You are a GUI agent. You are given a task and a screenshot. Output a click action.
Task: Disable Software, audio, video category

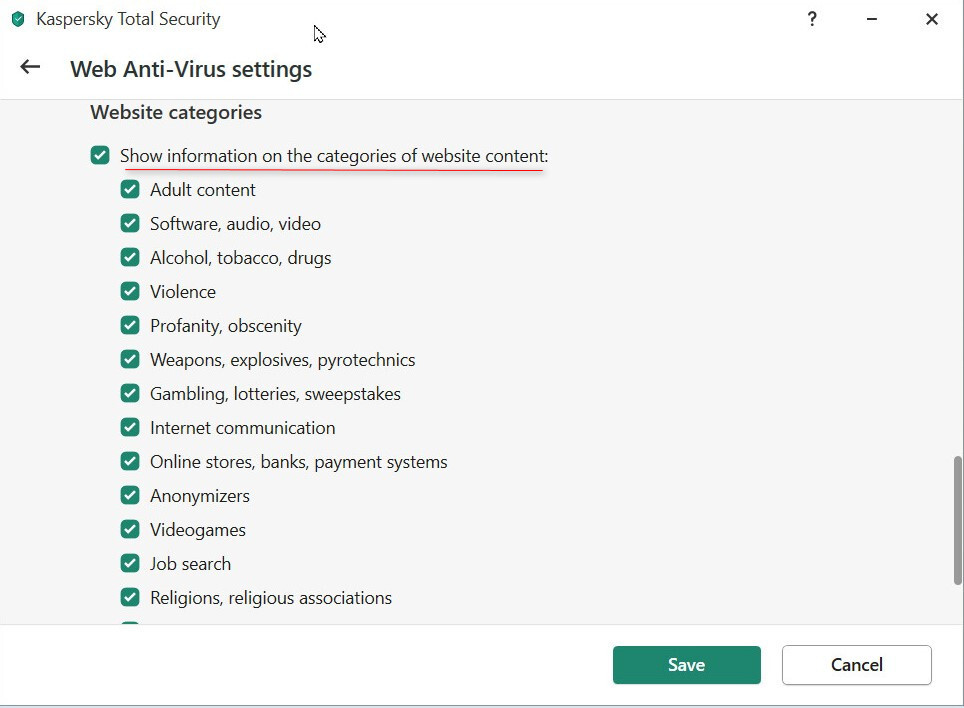click(x=130, y=224)
